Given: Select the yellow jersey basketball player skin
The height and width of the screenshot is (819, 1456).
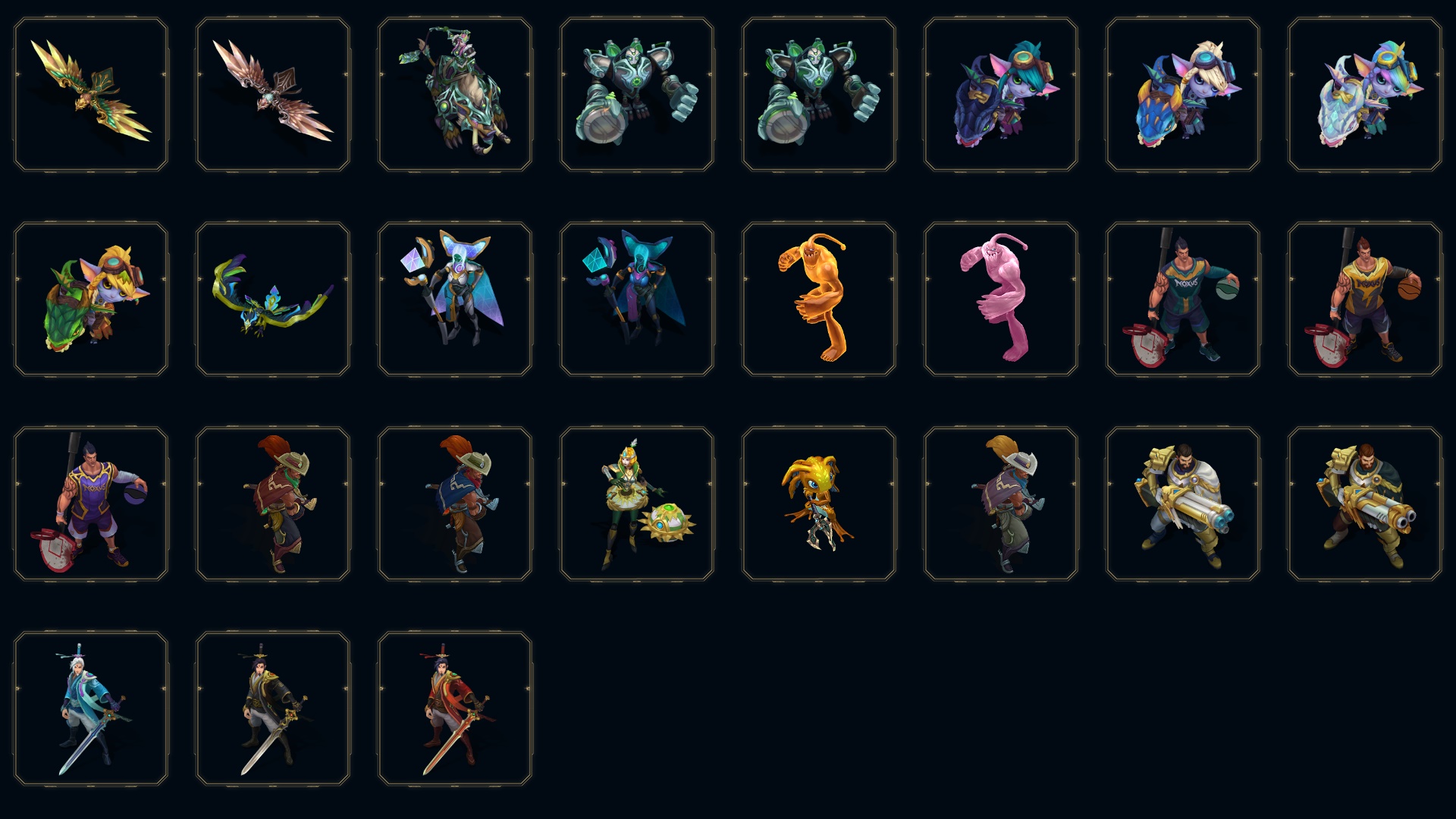Looking at the screenshot, I should tap(1365, 299).
